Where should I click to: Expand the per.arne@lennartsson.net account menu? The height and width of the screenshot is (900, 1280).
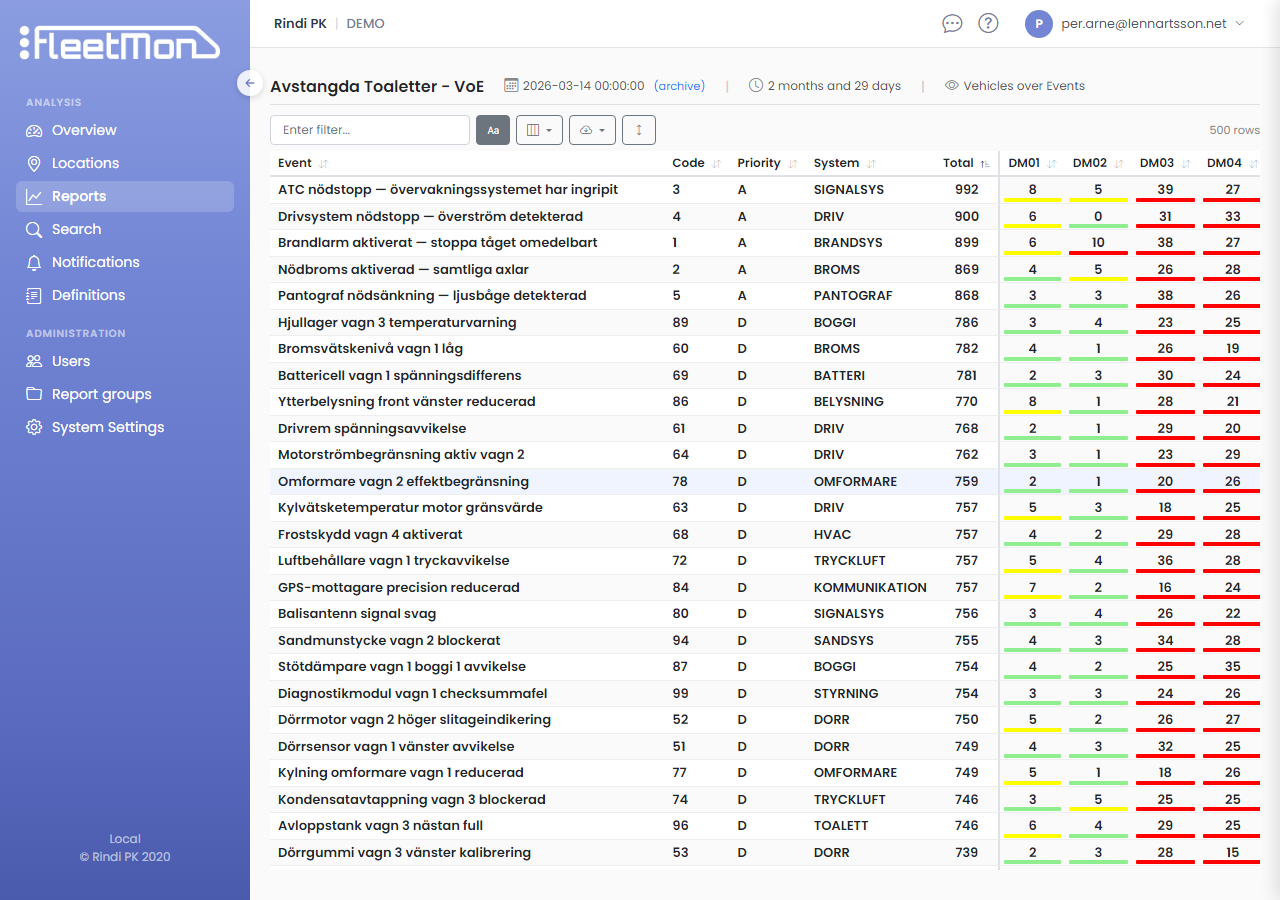[1147, 24]
